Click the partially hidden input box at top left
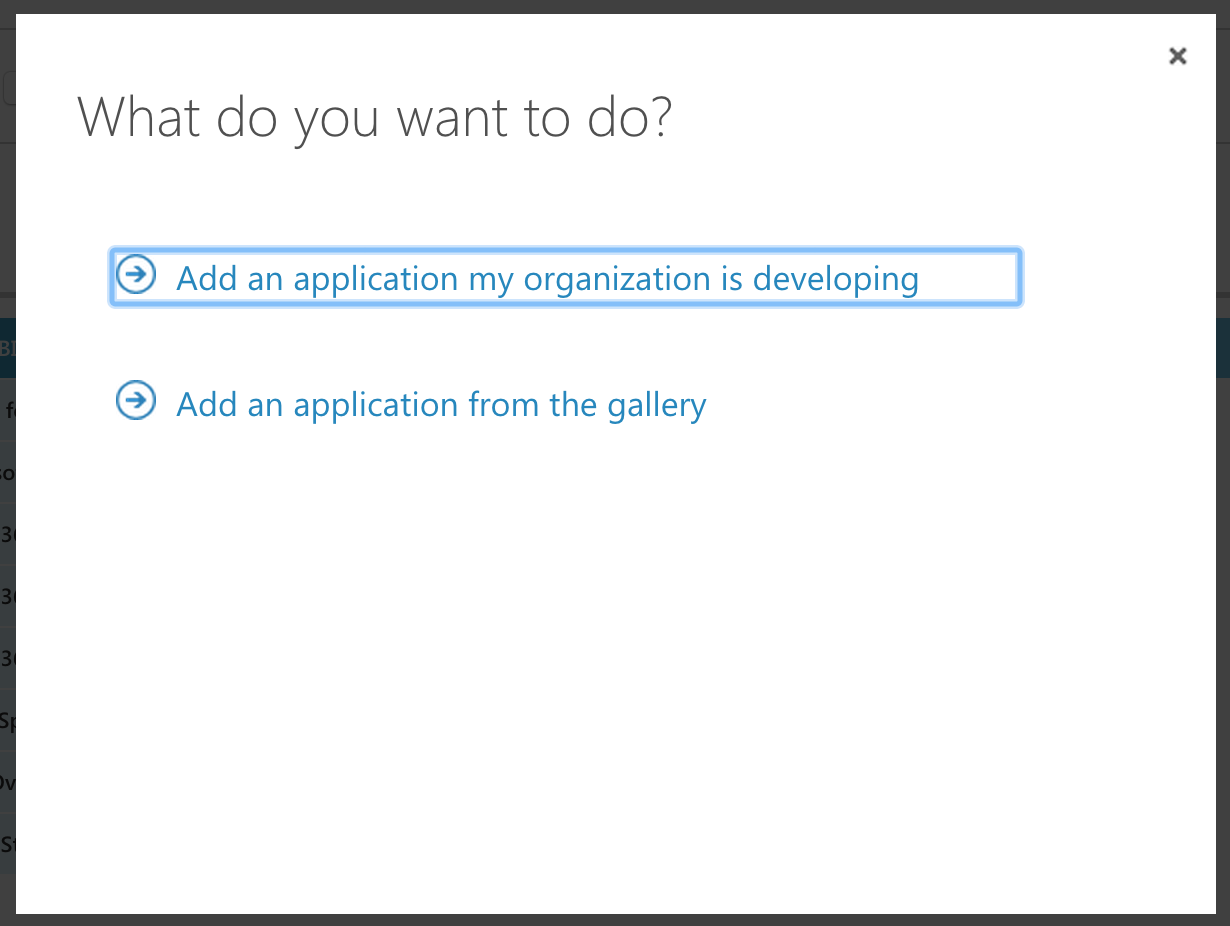The image size is (1230, 926). [8, 88]
